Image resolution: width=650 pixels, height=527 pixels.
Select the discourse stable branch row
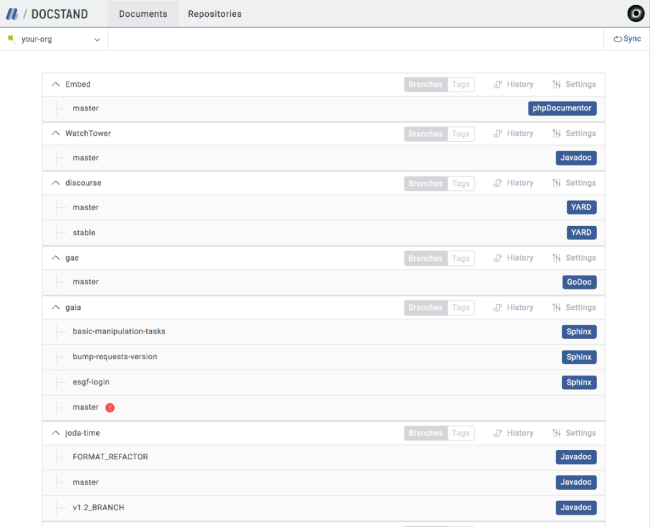[x=324, y=233]
